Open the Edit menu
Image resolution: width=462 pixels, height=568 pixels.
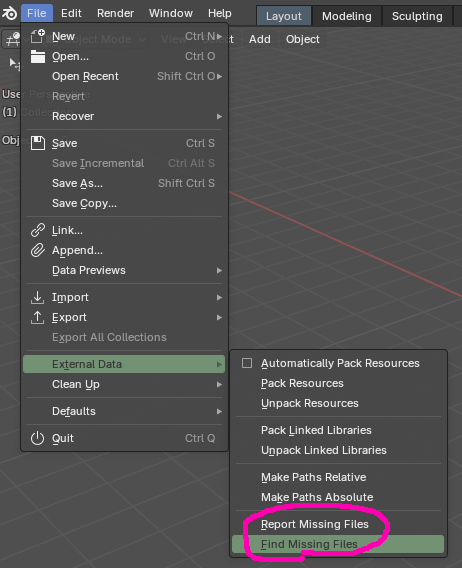point(71,13)
